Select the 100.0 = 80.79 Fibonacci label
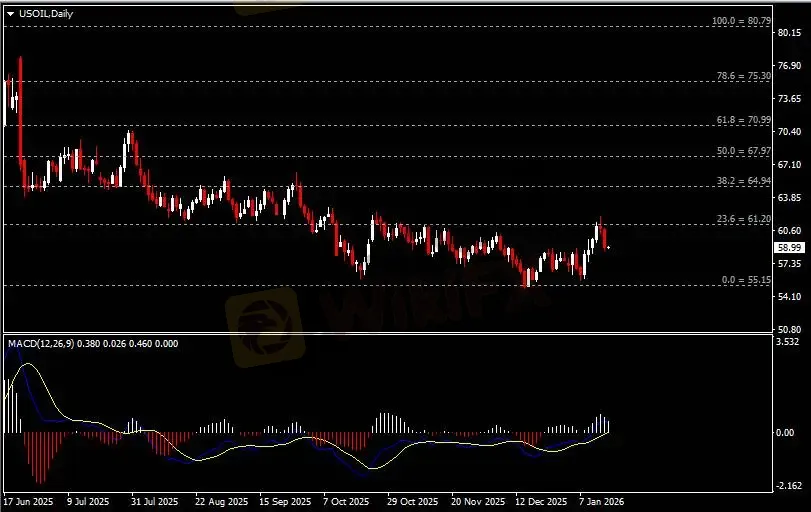The image size is (811, 512). (x=741, y=21)
